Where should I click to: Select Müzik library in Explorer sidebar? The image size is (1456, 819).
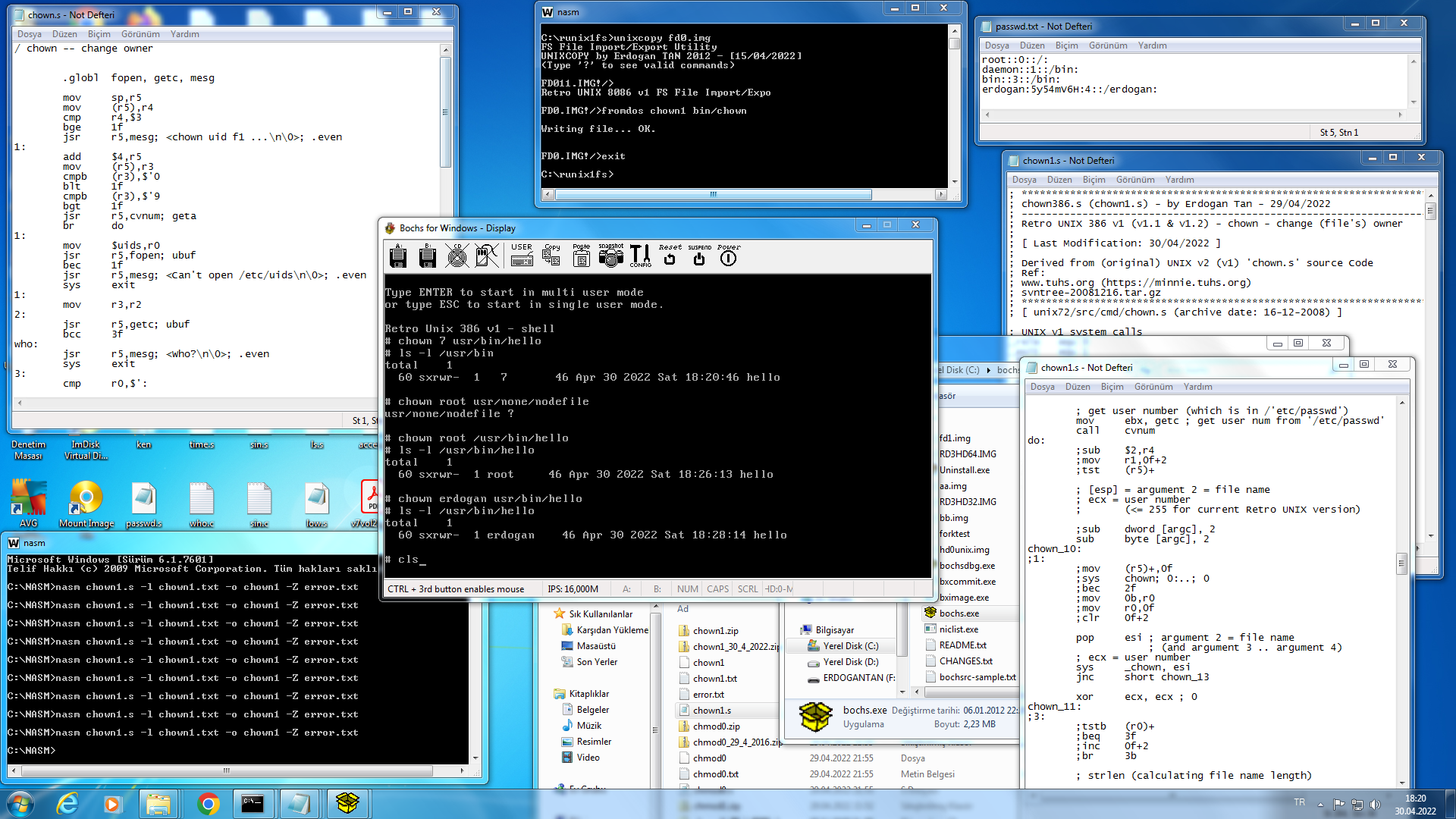click(x=581, y=726)
